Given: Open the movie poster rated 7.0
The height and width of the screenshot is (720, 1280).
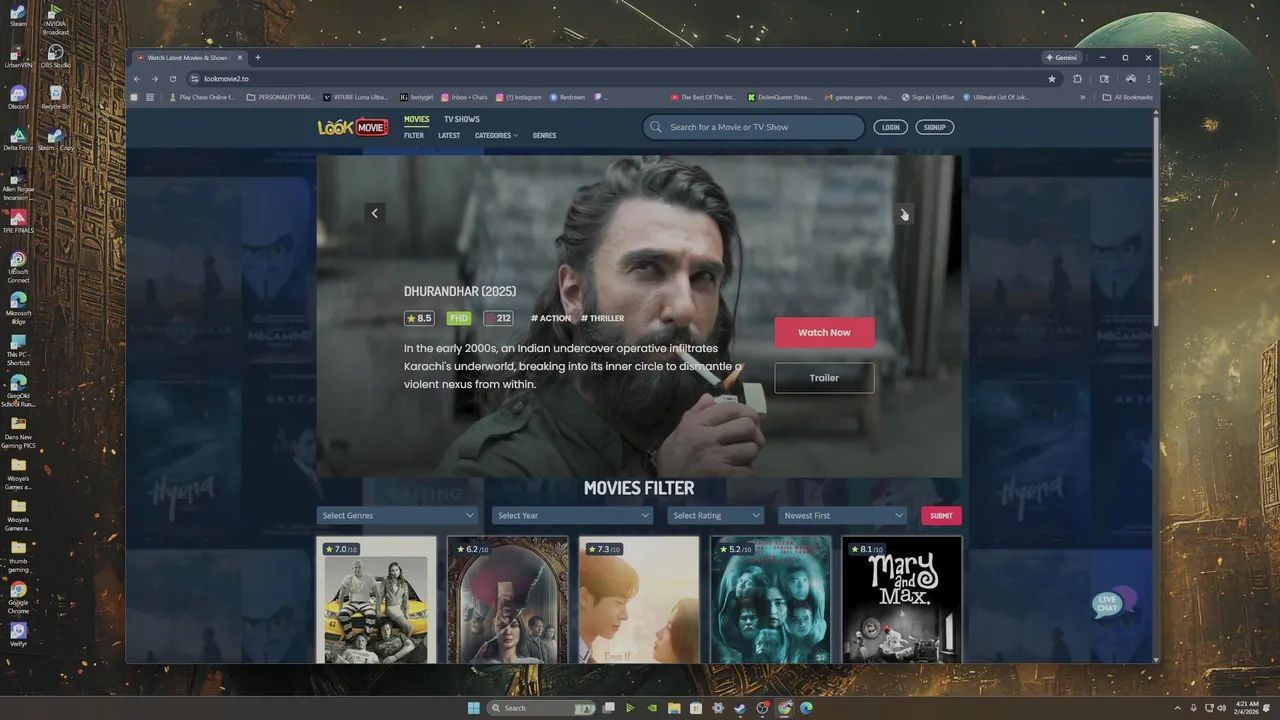Looking at the screenshot, I should 376,600.
